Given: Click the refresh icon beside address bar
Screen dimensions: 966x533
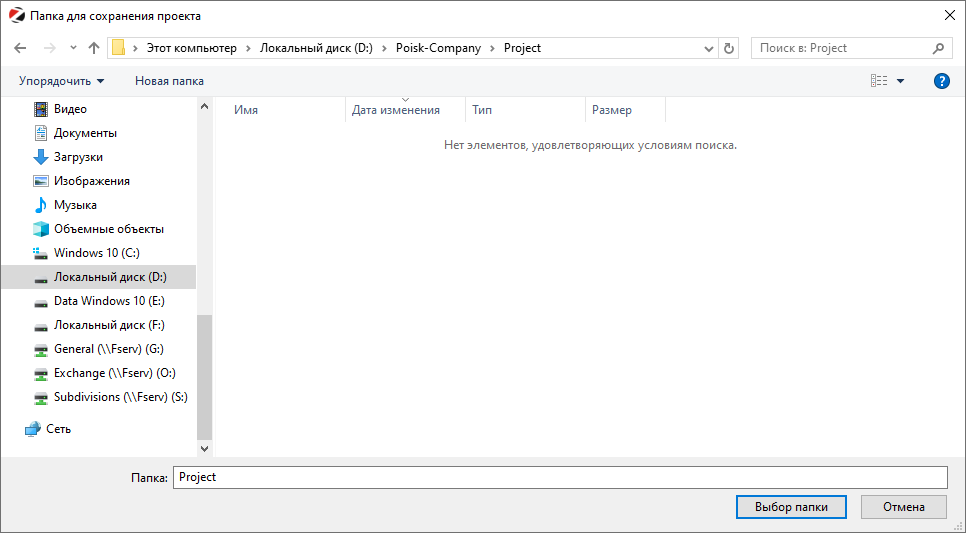Looking at the screenshot, I should [x=729, y=48].
